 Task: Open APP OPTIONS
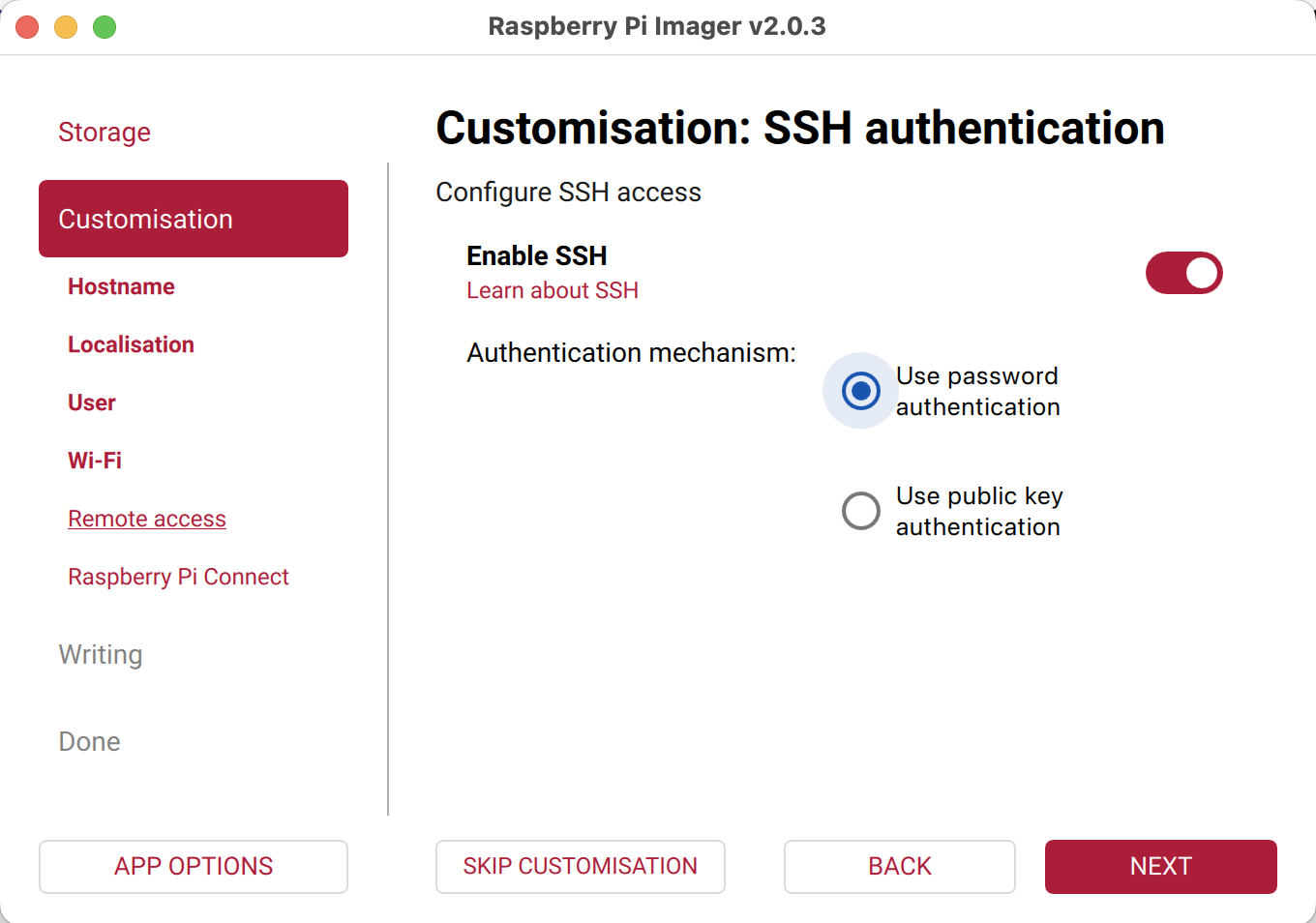[x=194, y=866]
